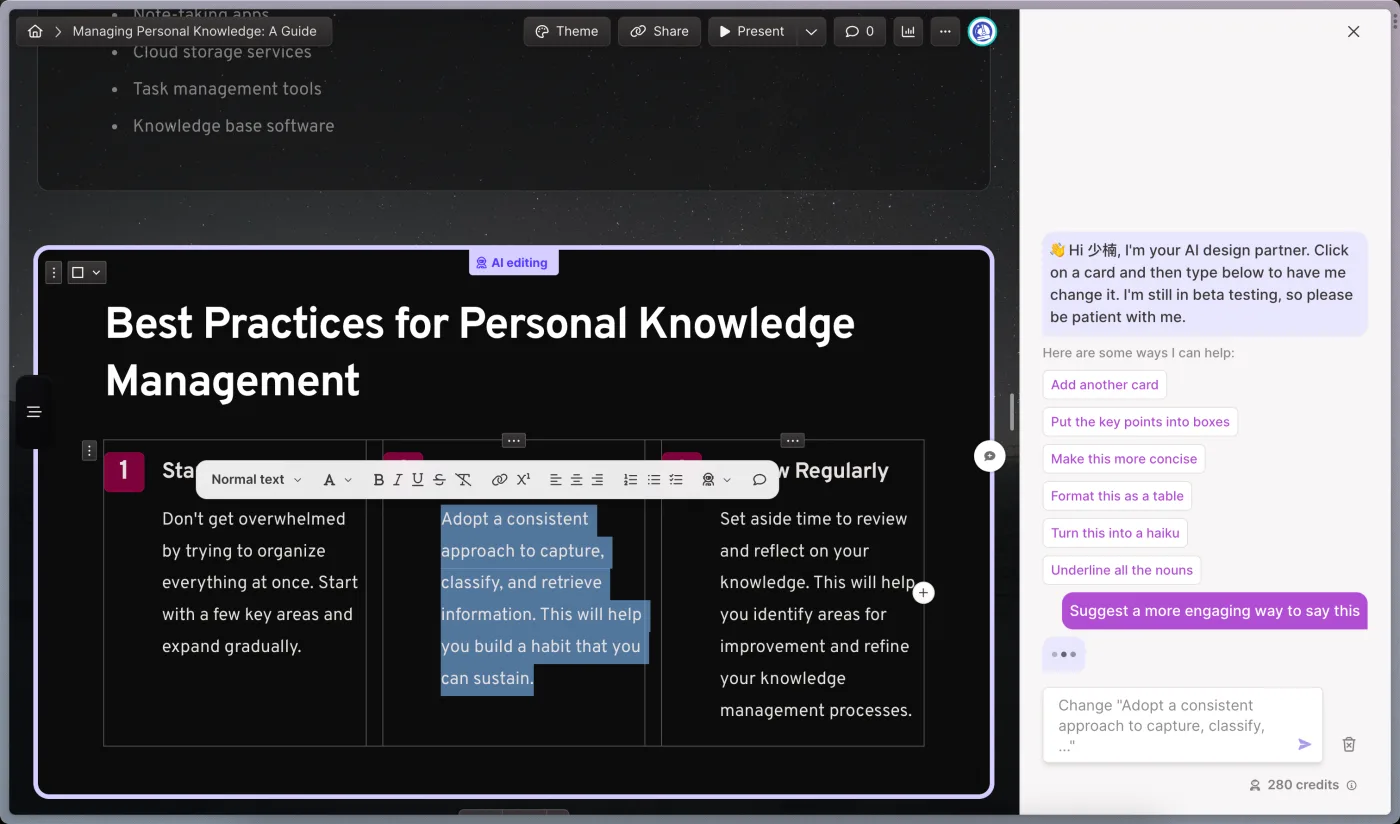Open the card drag handle menu

coord(54,272)
